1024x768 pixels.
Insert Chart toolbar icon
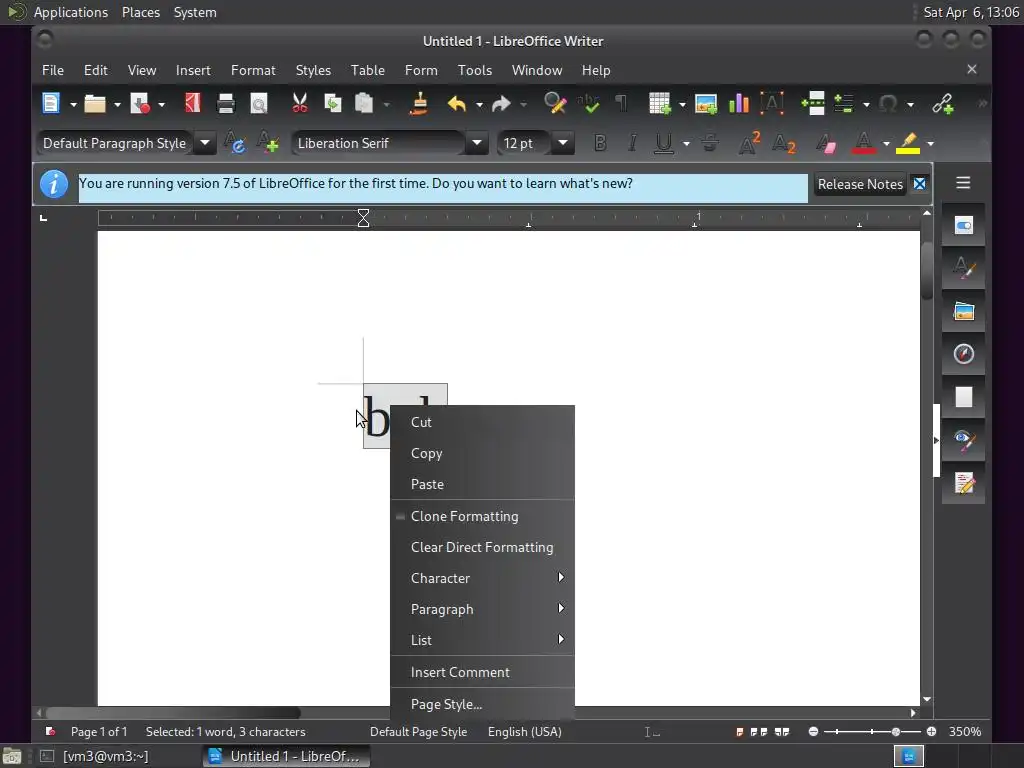tap(739, 104)
